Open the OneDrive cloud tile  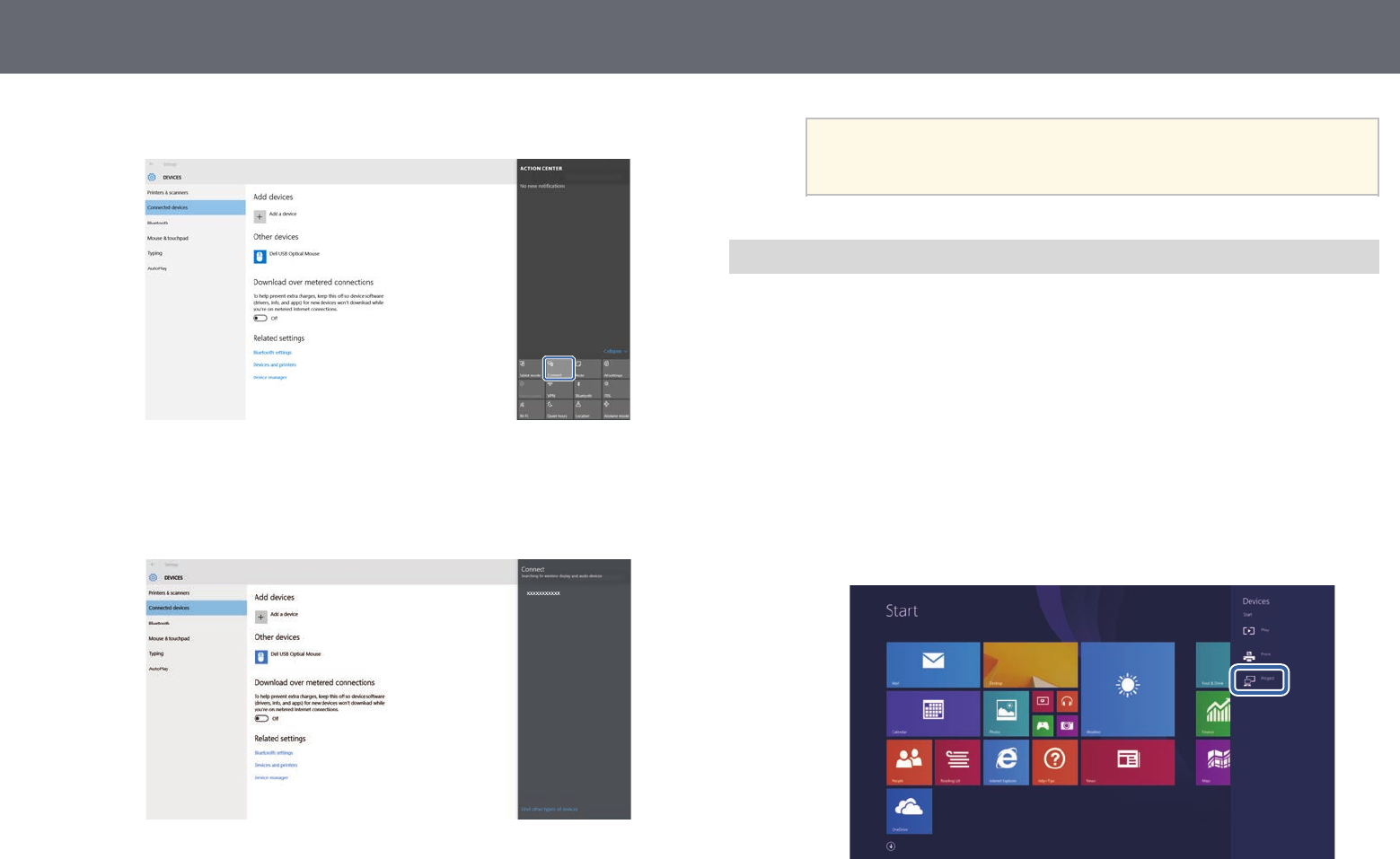pos(909,811)
